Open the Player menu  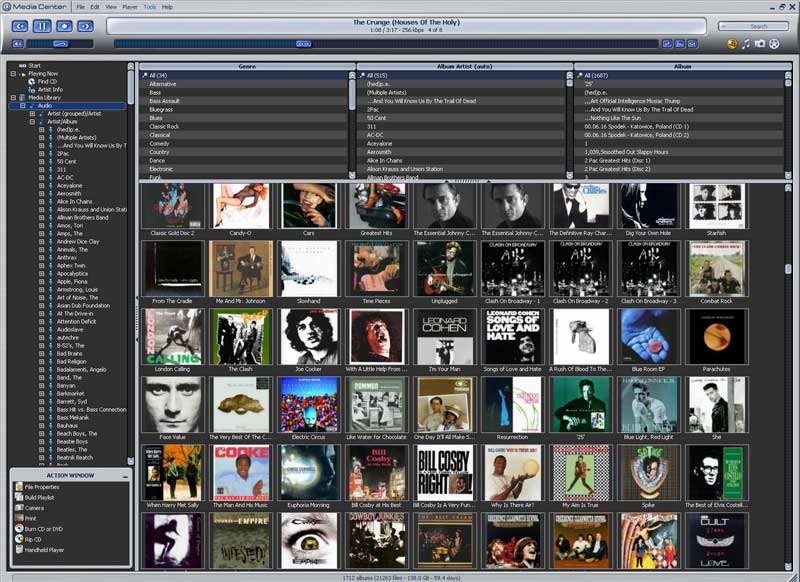[x=130, y=7]
